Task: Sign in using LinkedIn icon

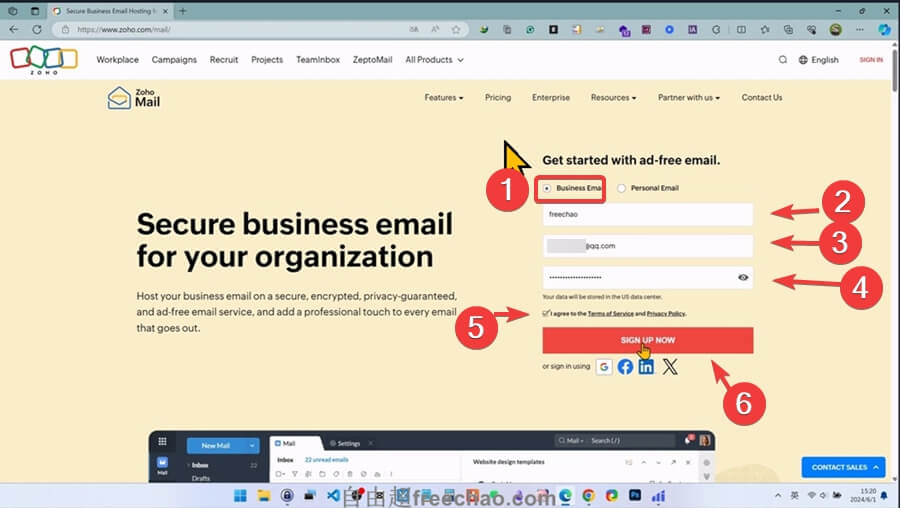Action: pyautogui.click(x=646, y=366)
